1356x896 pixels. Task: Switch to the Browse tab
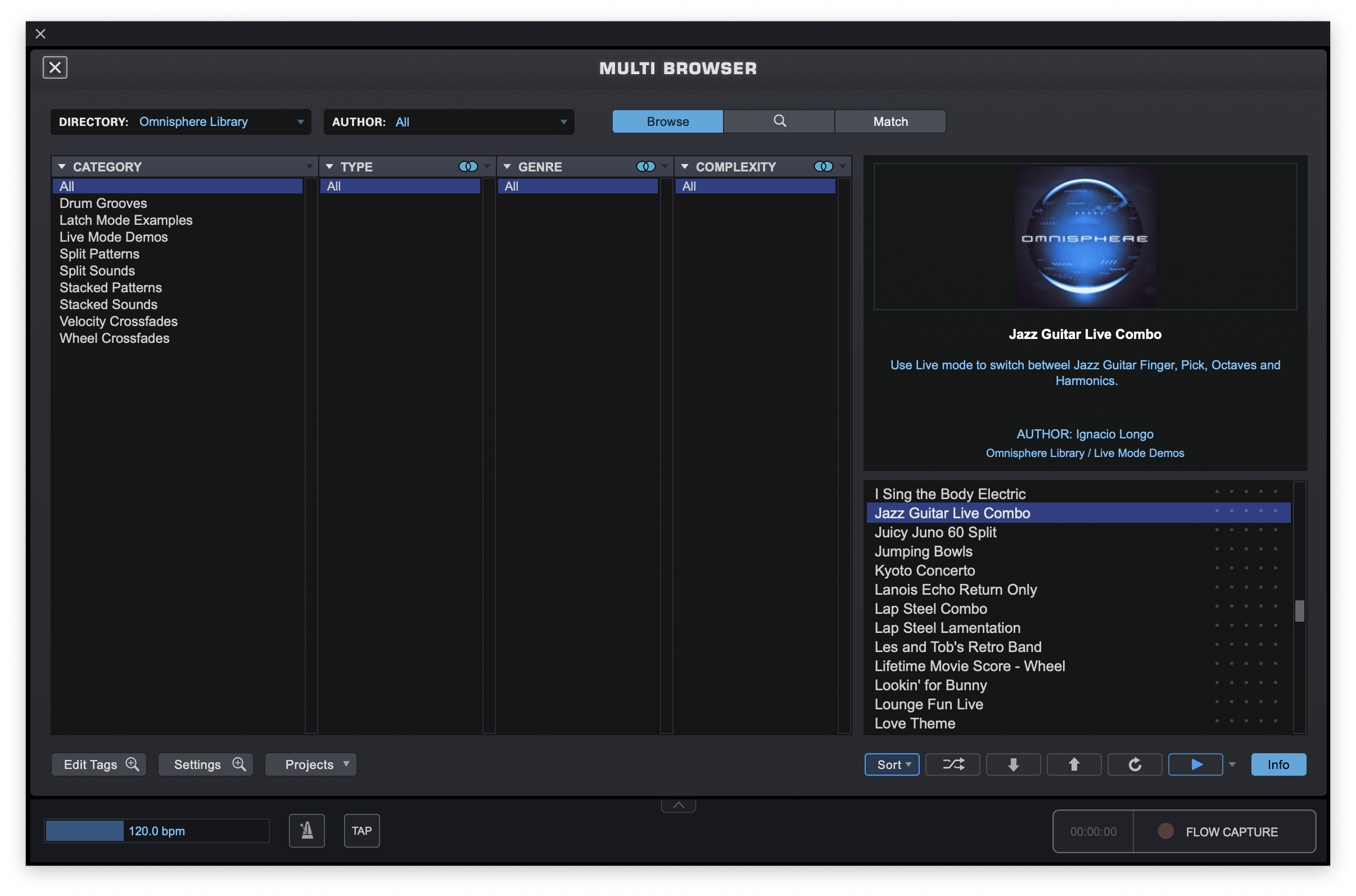pos(667,121)
